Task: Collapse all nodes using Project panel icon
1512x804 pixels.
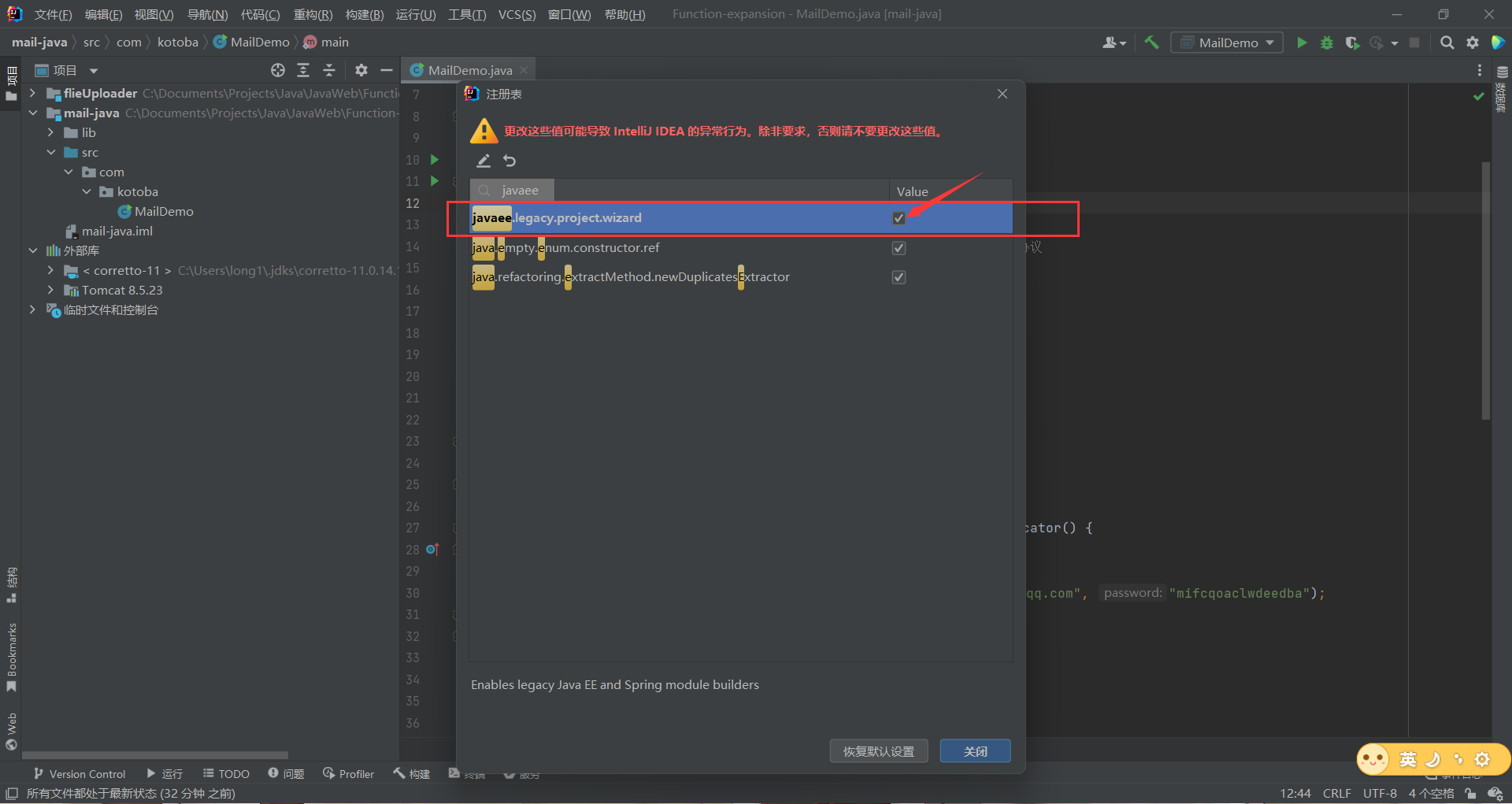Action: click(328, 70)
